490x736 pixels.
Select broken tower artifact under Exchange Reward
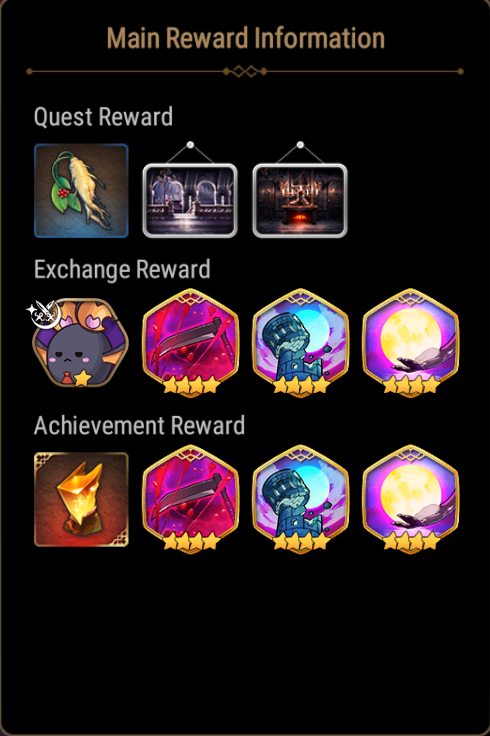click(x=300, y=343)
